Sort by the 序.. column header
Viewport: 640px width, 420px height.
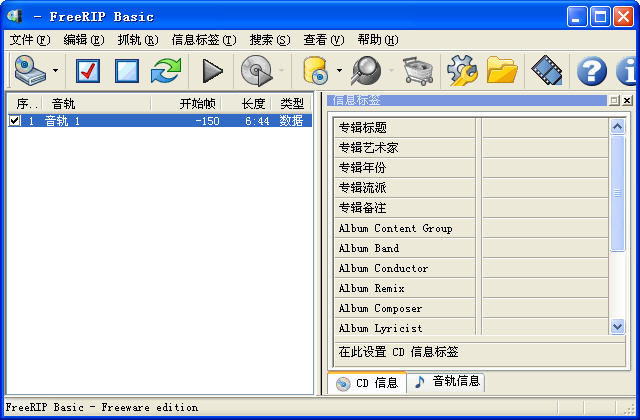click(24, 104)
